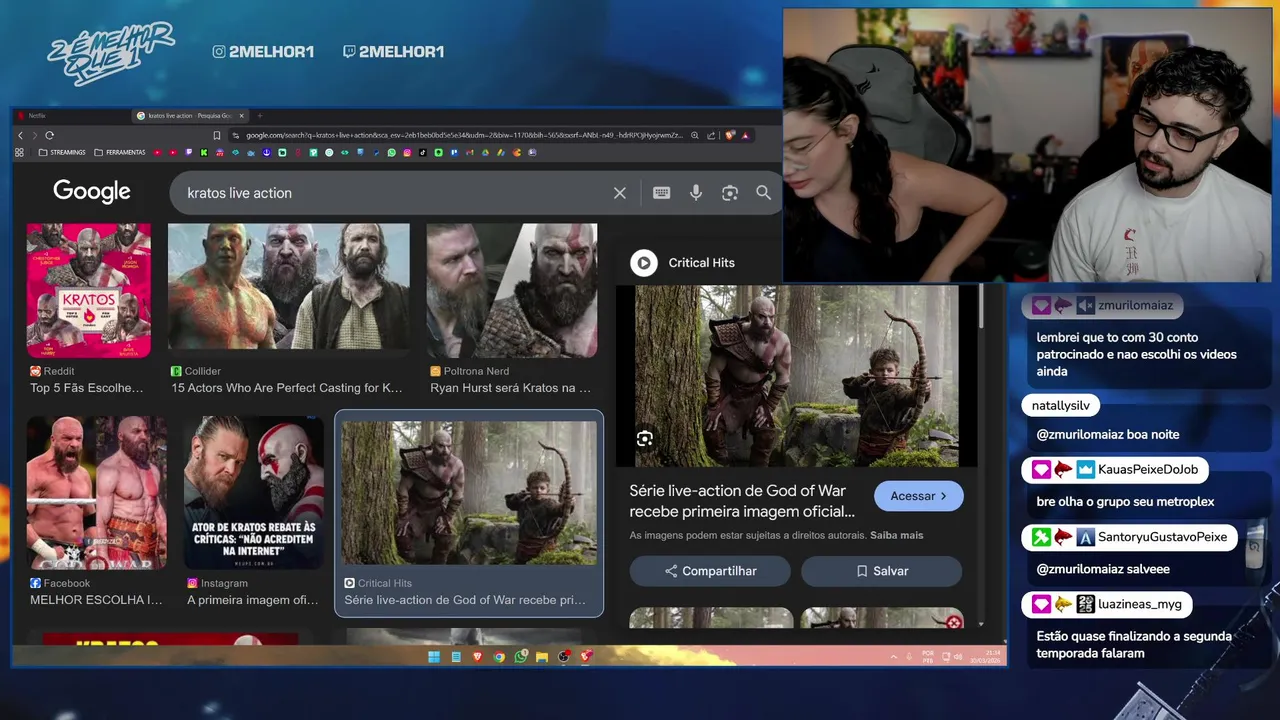The width and height of the screenshot is (1280, 720).
Task: Open File Explorer from the taskbar
Action: (x=542, y=657)
